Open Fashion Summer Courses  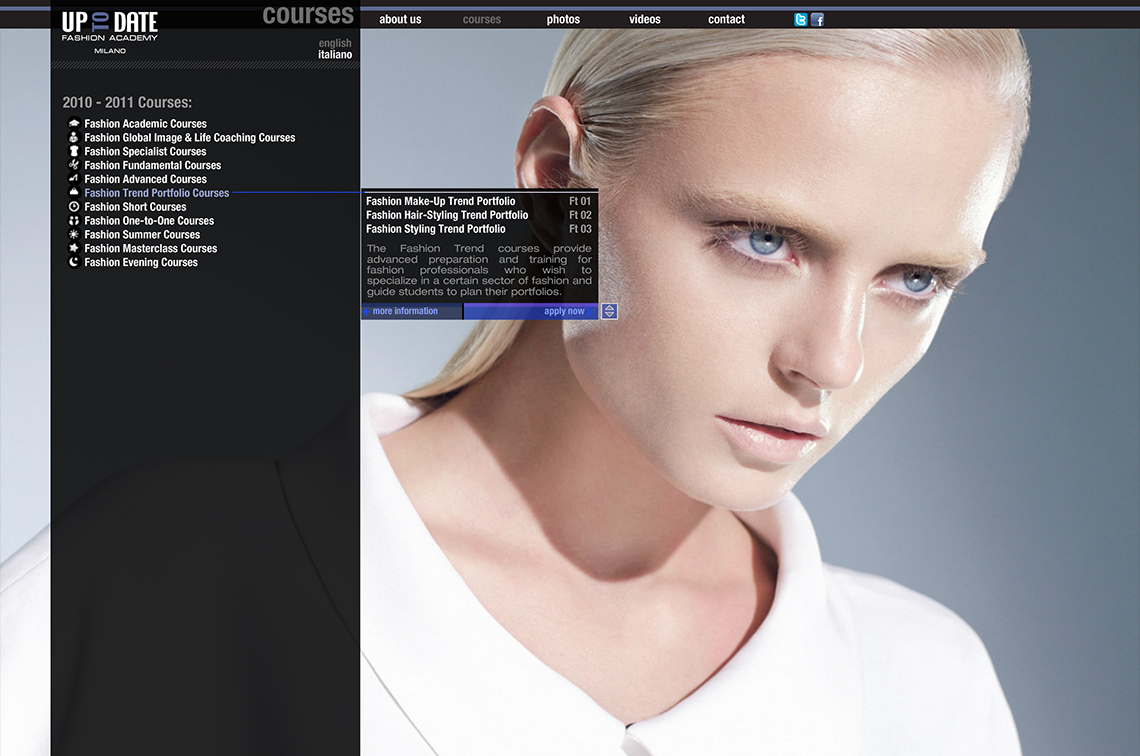click(x=142, y=234)
